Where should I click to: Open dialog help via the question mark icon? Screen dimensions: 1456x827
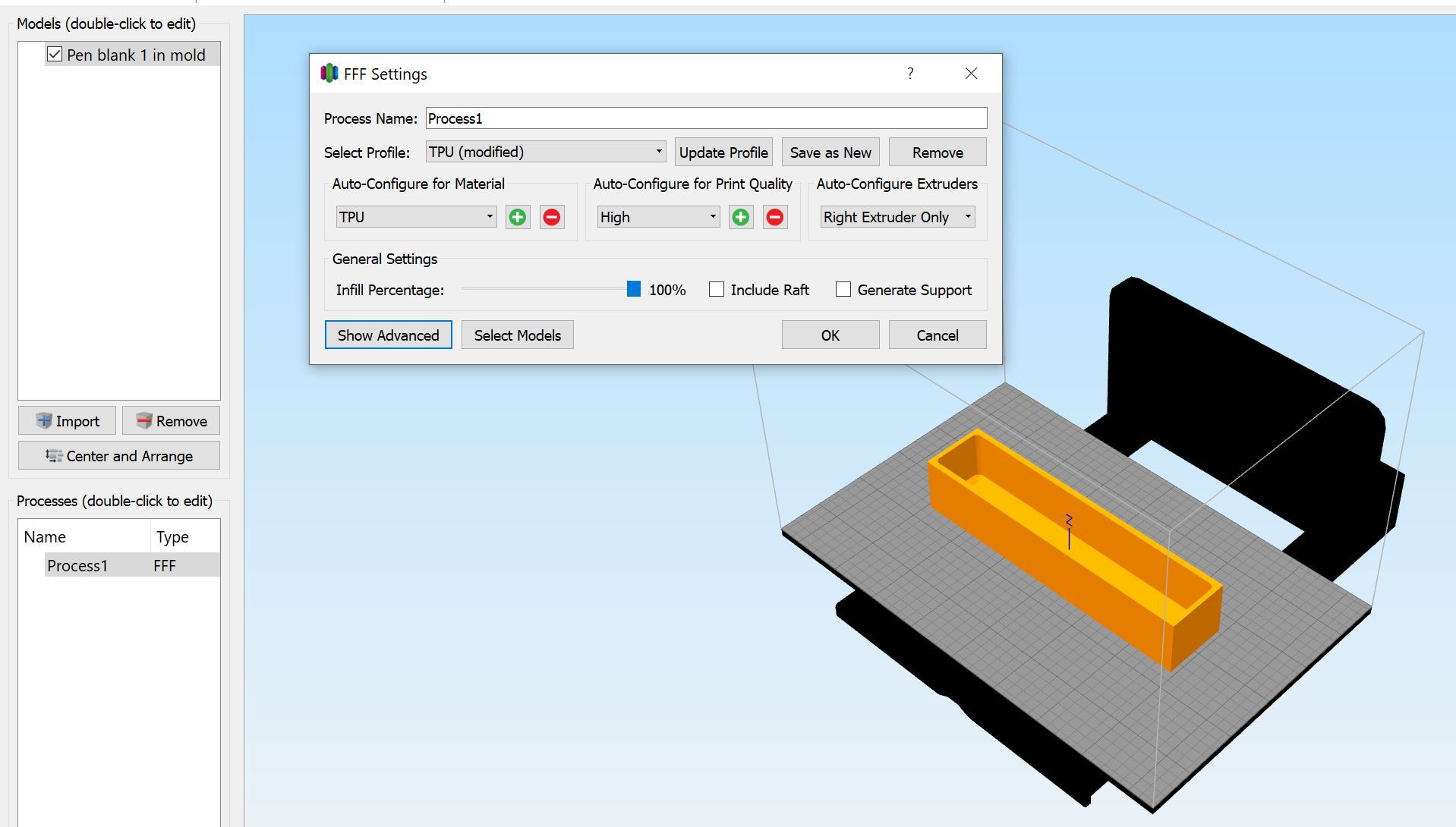tap(910, 74)
